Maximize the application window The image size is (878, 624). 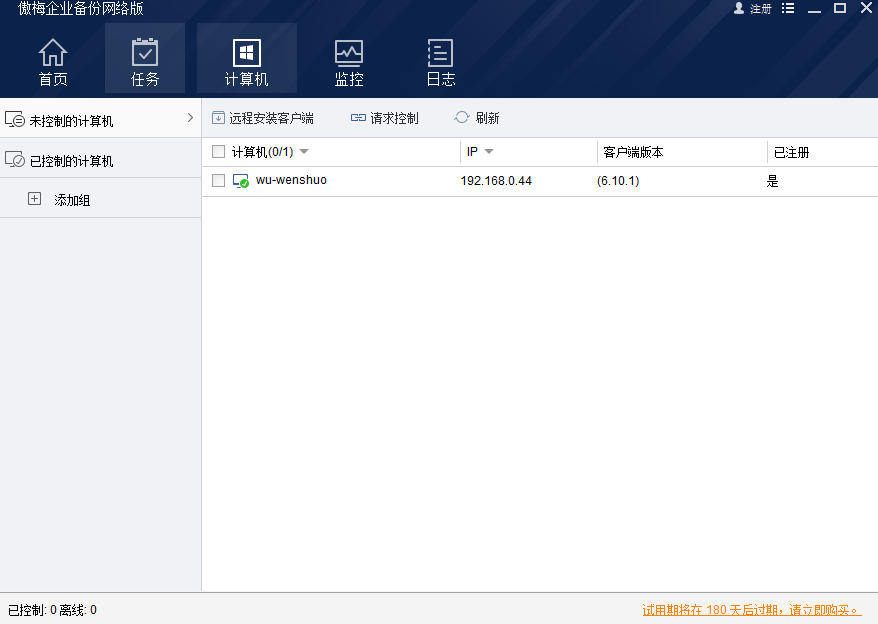840,8
